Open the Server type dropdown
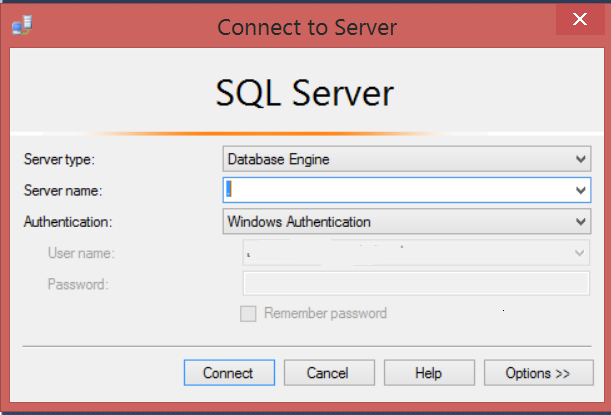The image size is (611, 415). [x=407, y=159]
